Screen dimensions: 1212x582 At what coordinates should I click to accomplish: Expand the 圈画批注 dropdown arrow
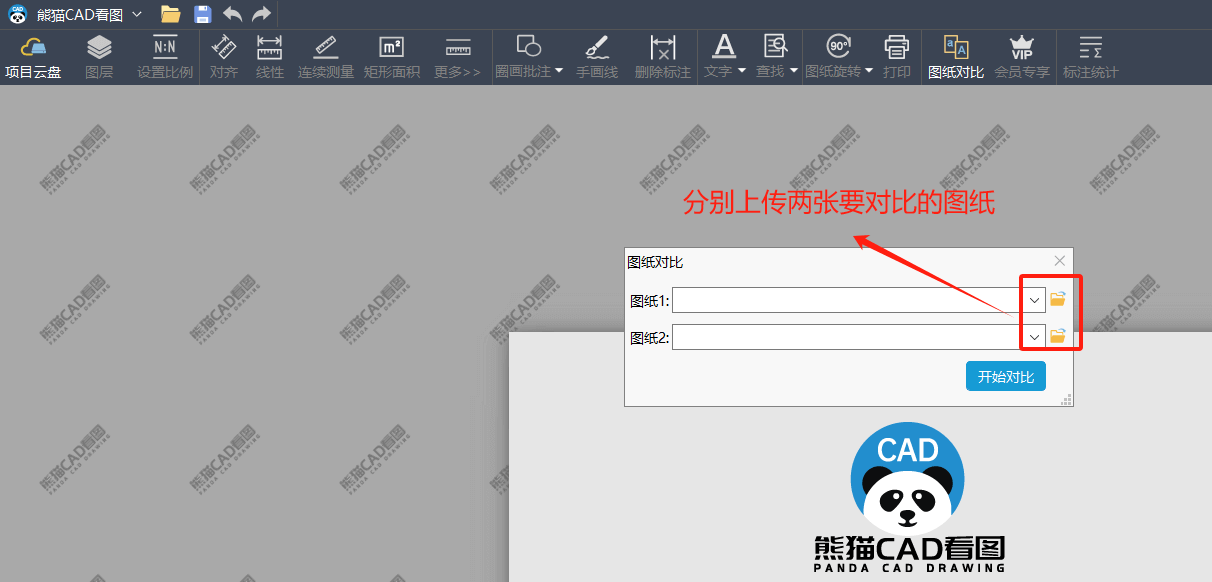click(x=559, y=71)
